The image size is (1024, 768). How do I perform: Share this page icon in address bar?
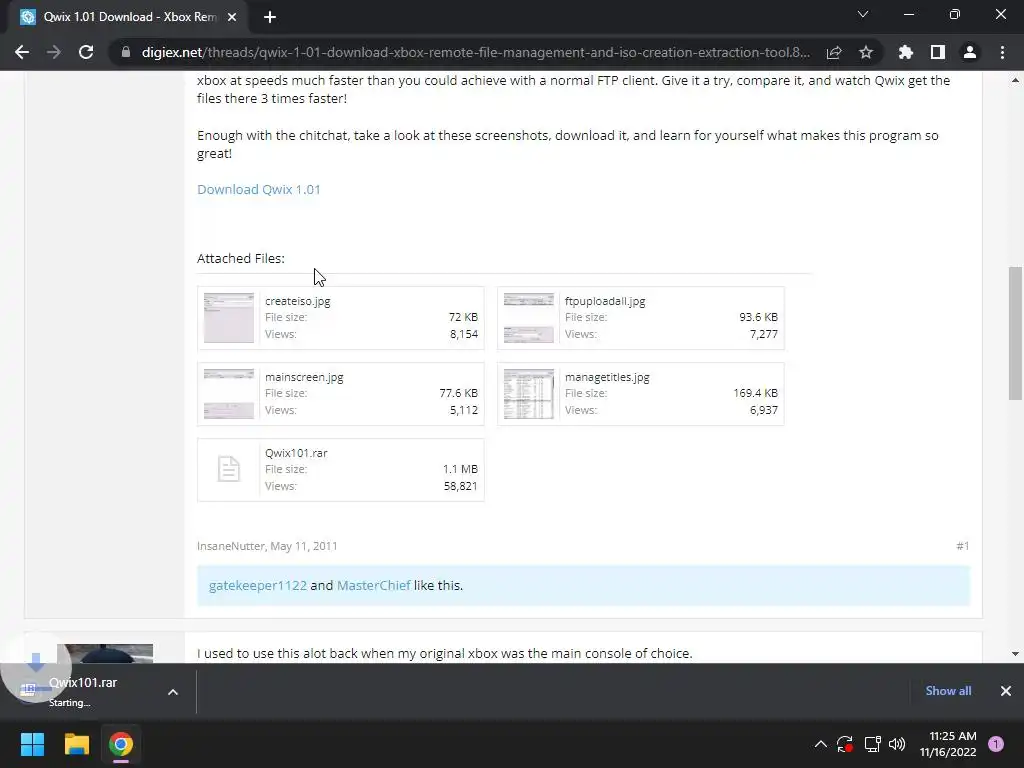point(834,52)
